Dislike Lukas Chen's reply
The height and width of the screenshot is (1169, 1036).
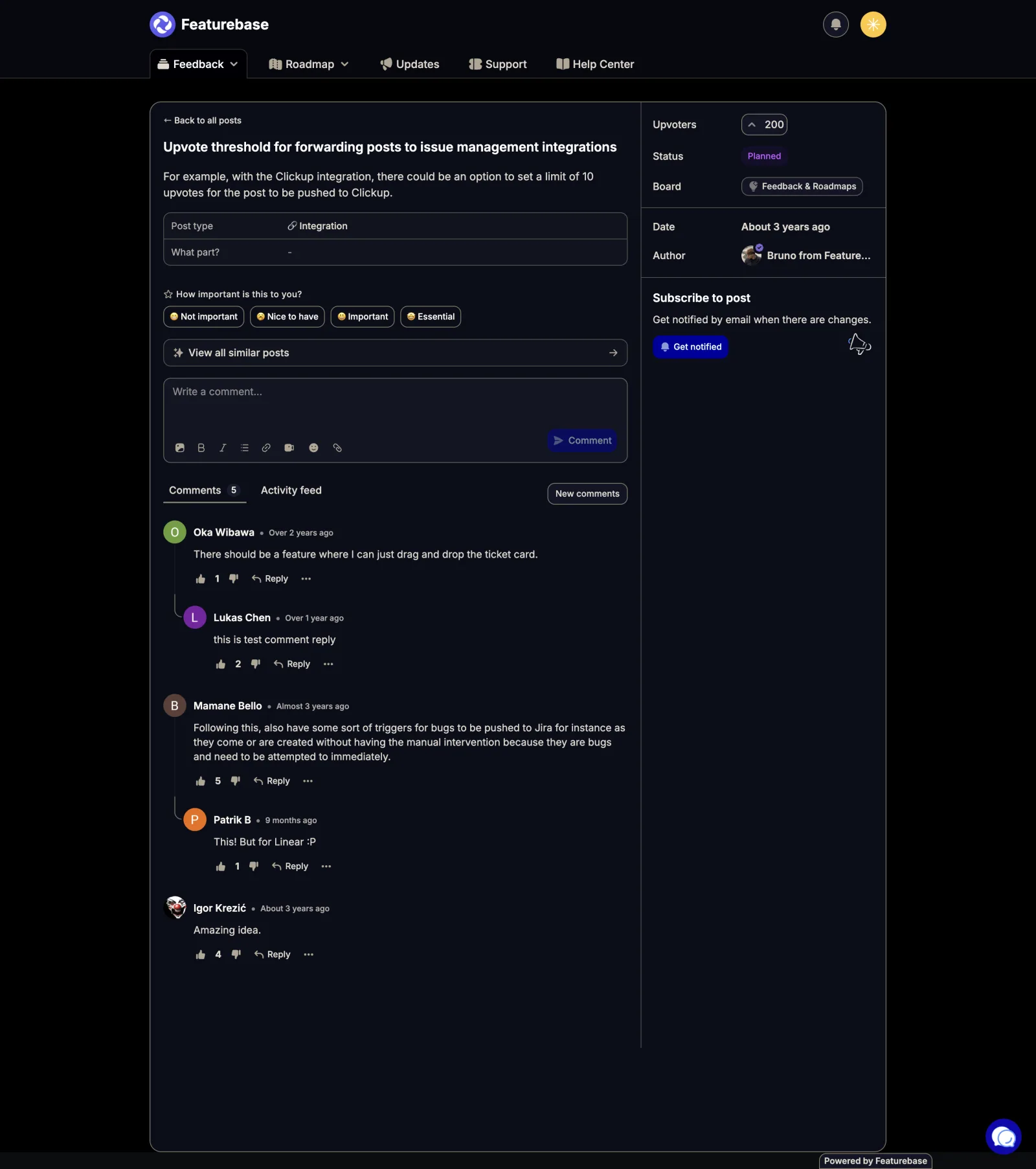pyautogui.click(x=256, y=664)
